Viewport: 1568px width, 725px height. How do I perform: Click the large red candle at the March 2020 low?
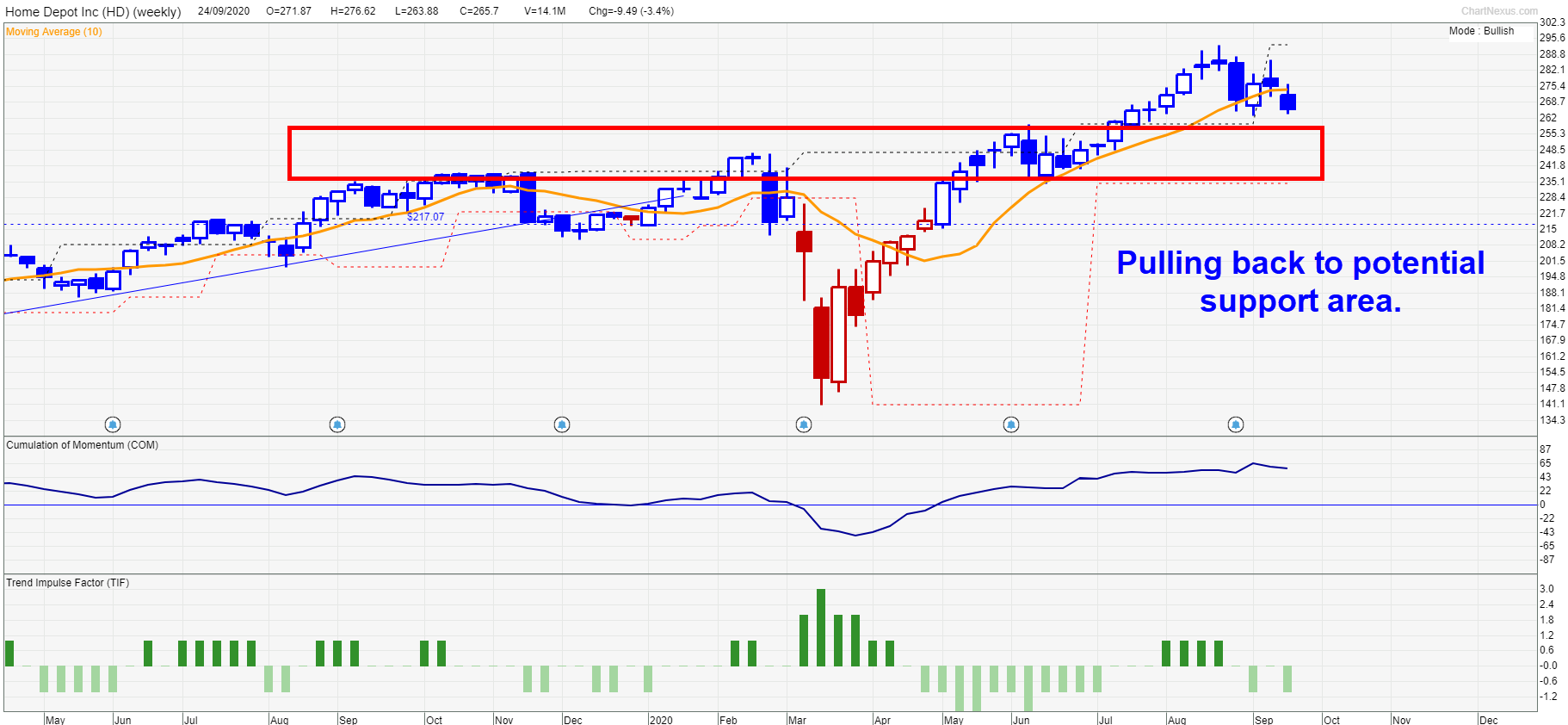[x=821, y=343]
